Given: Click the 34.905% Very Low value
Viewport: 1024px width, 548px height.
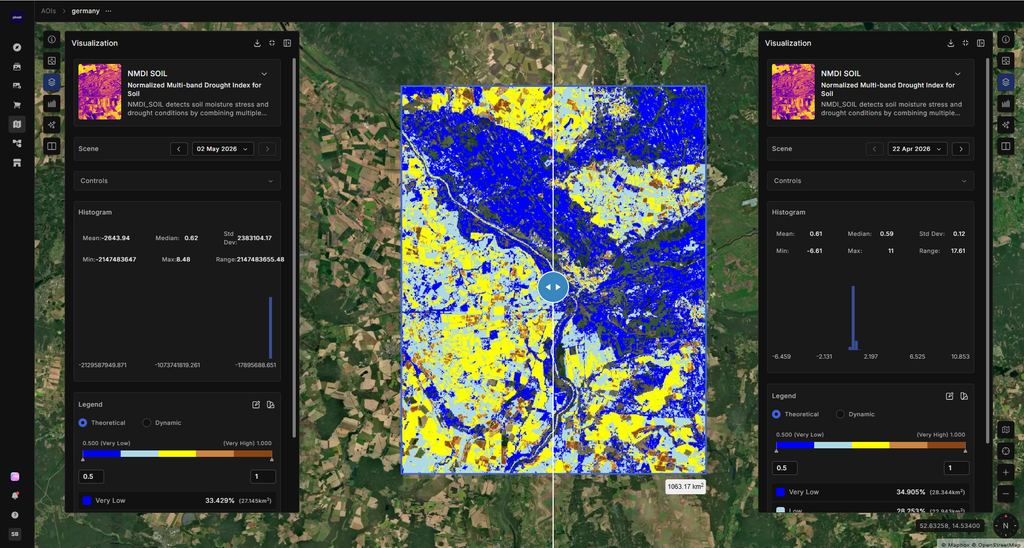Looking at the screenshot, I should click(x=908, y=492).
